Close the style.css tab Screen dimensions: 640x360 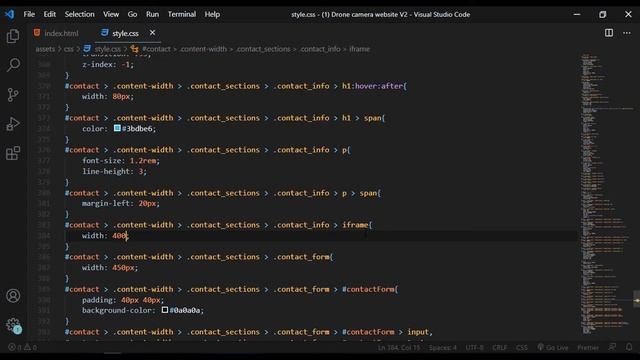152,33
